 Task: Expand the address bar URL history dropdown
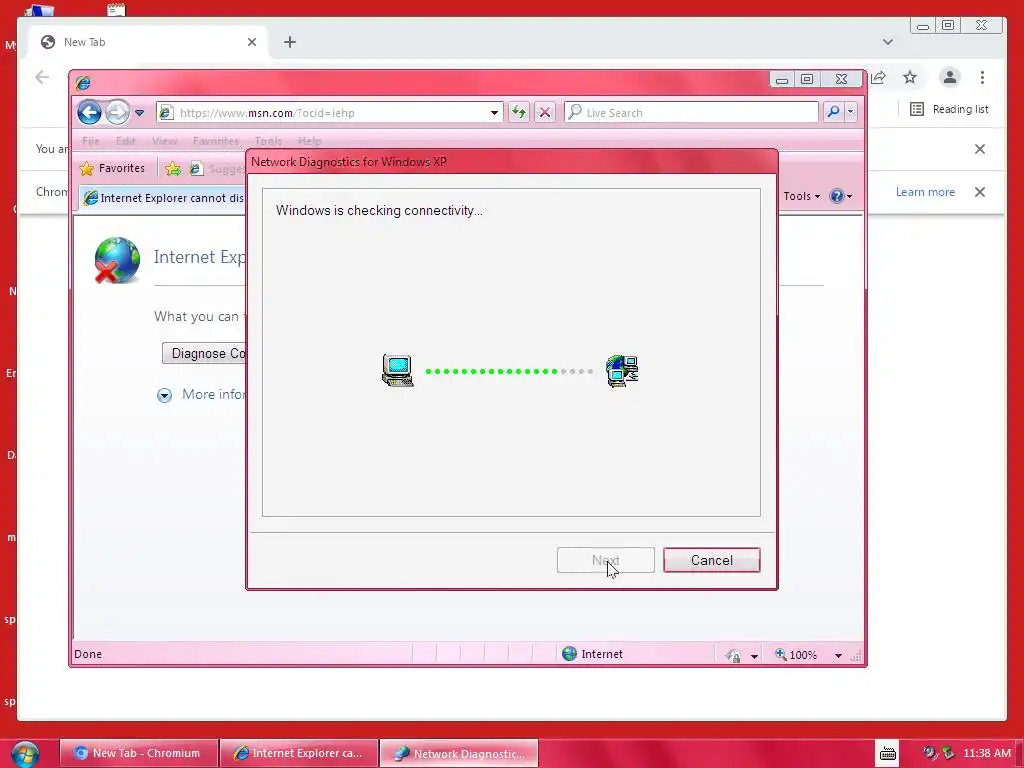[494, 112]
